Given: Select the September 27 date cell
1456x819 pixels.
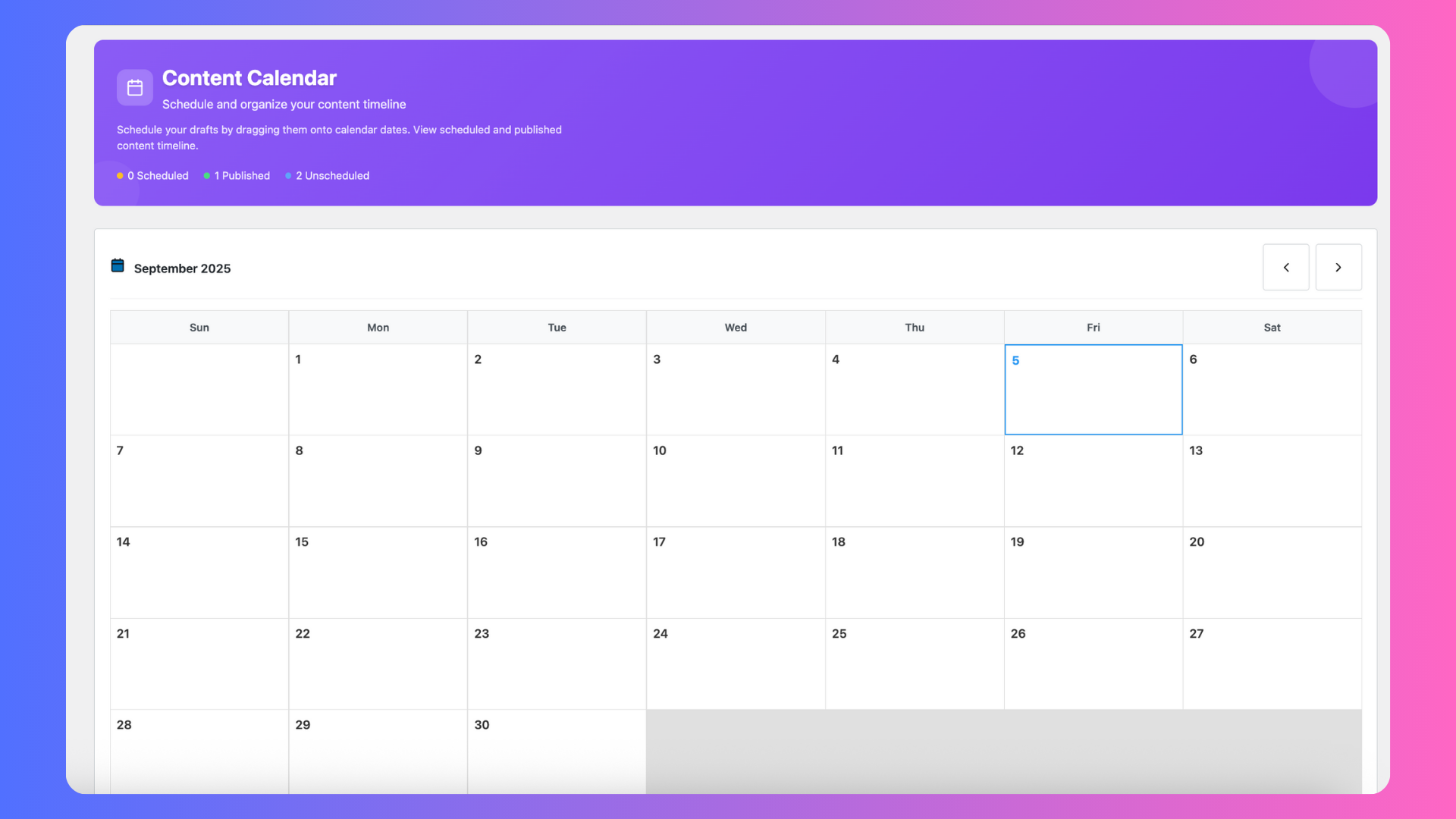Looking at the screenshot, I should tap(1272, 664).
